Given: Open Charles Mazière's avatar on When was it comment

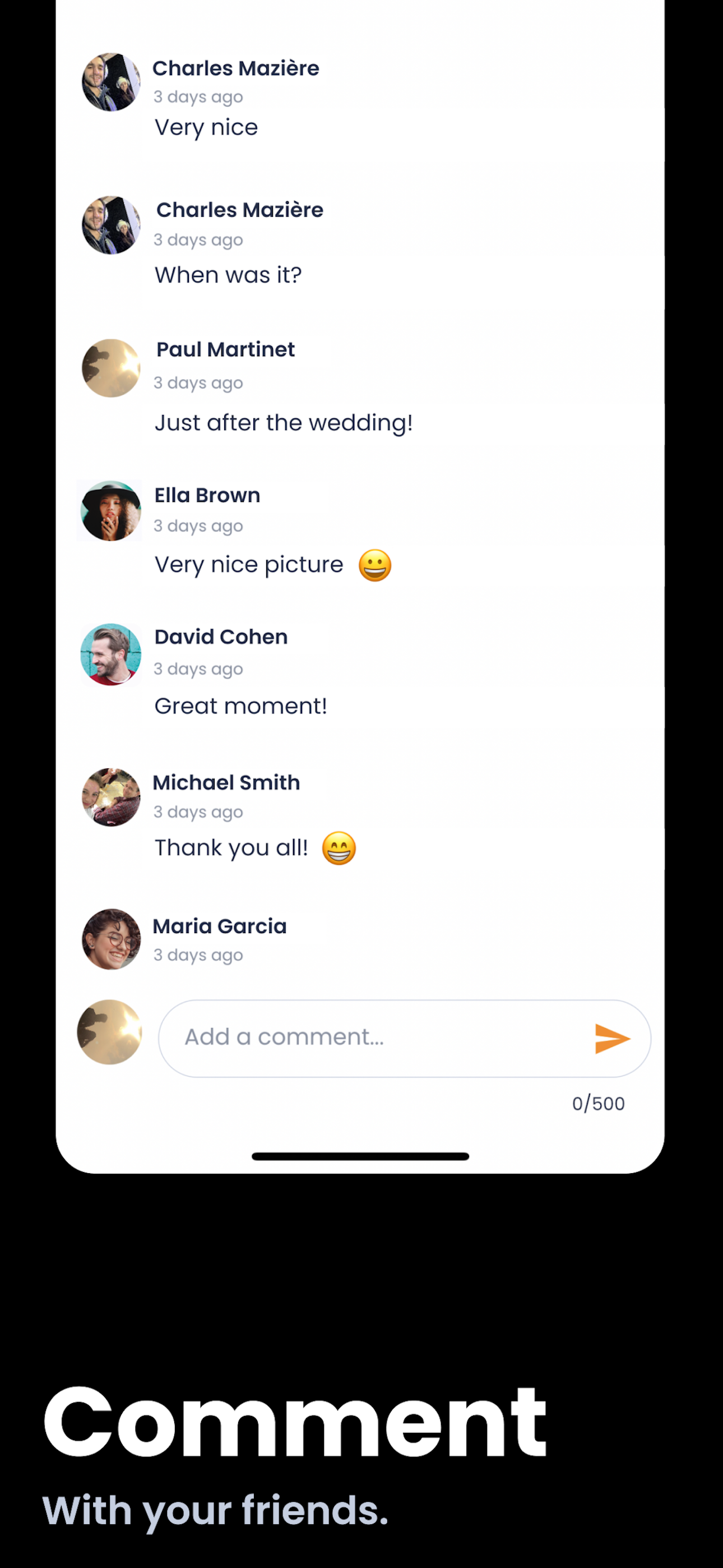Looking at the screenshot, I should [112, 225].
